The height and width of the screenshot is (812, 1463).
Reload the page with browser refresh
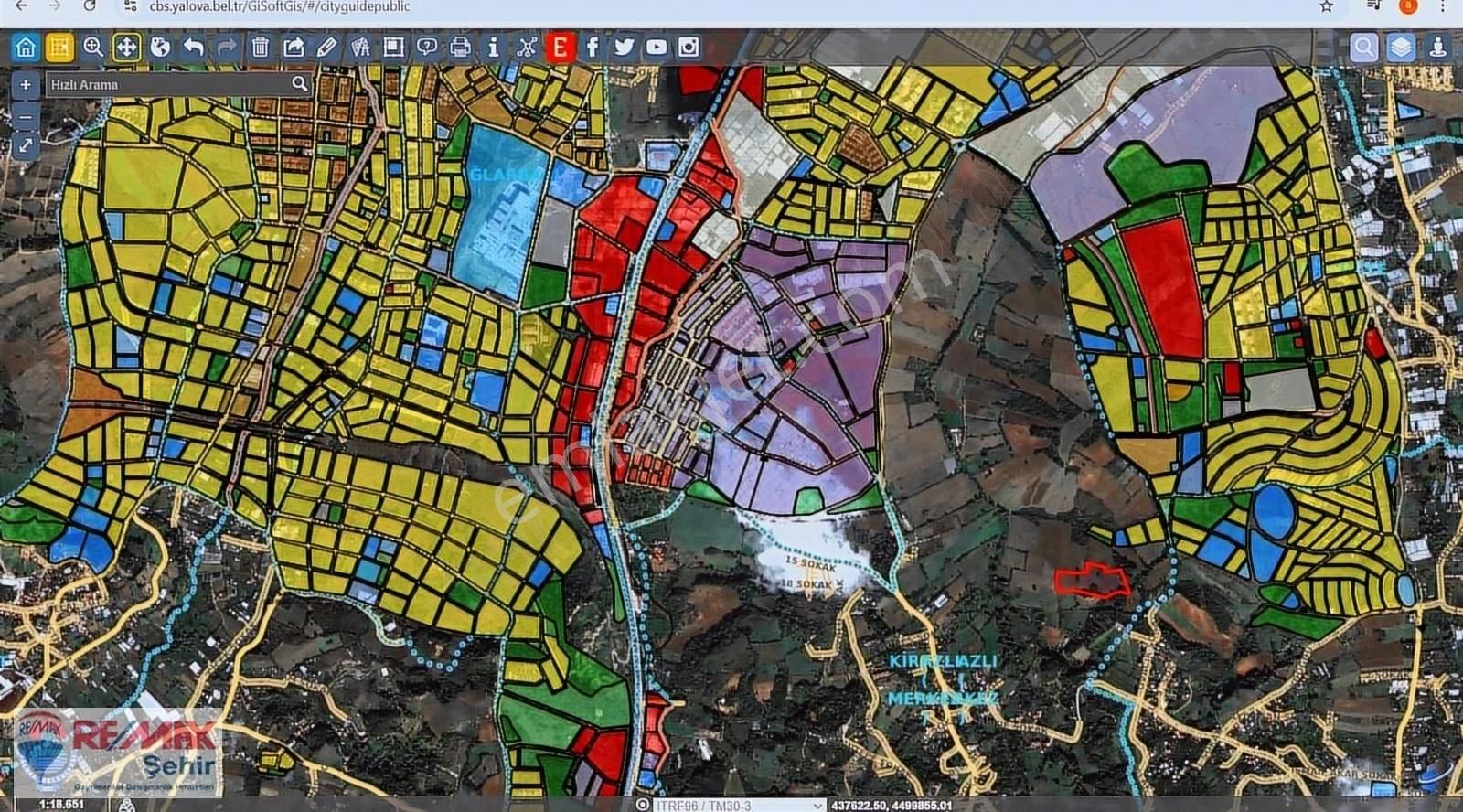pyautogui.click(x=89, y=5)
